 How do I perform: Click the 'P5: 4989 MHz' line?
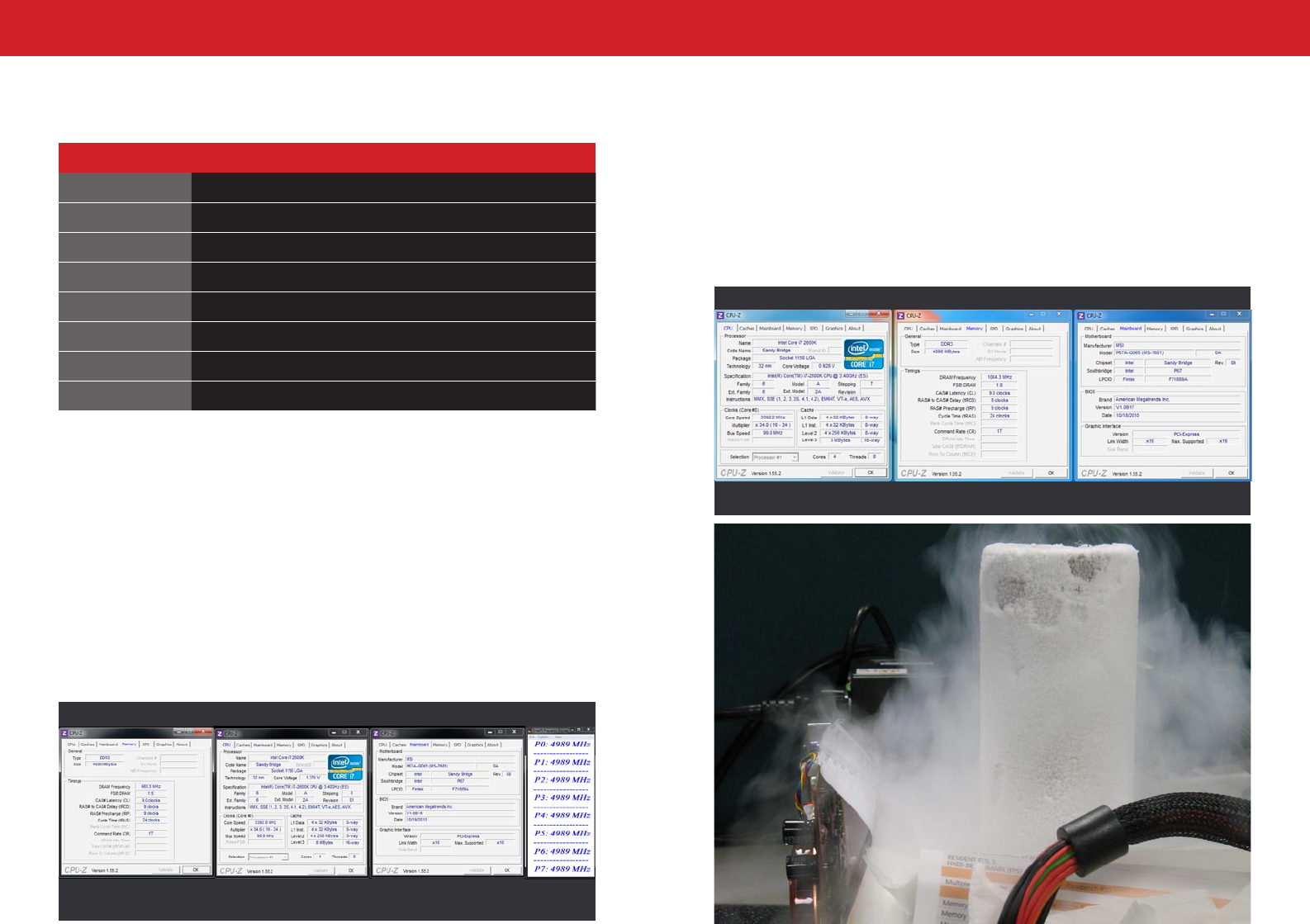coord(562,833)
